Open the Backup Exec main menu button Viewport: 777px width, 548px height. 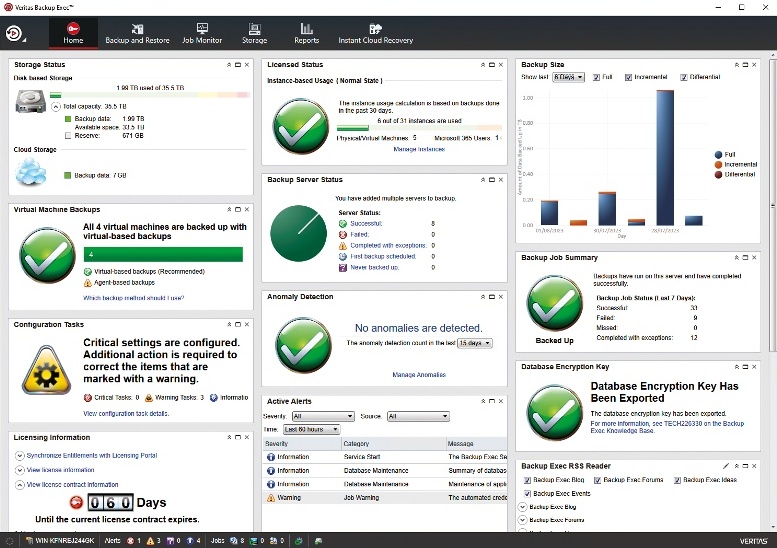coord(16,33)
